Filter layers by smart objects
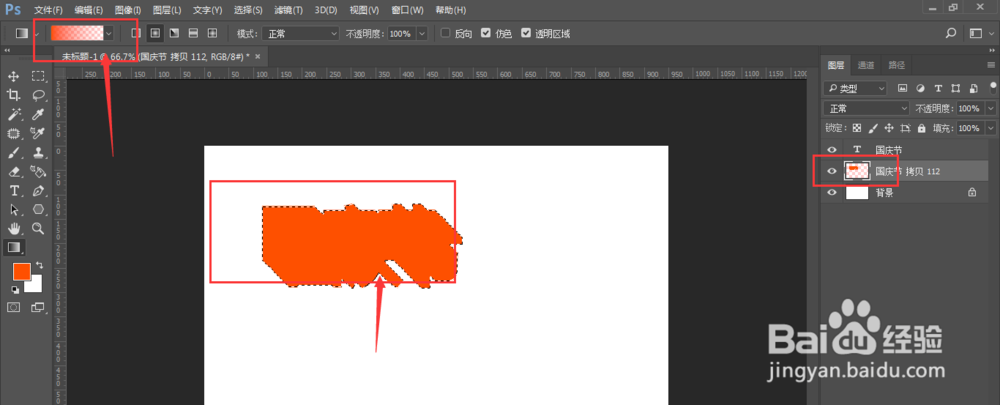 pyautogui.click(x=973, y=88)
